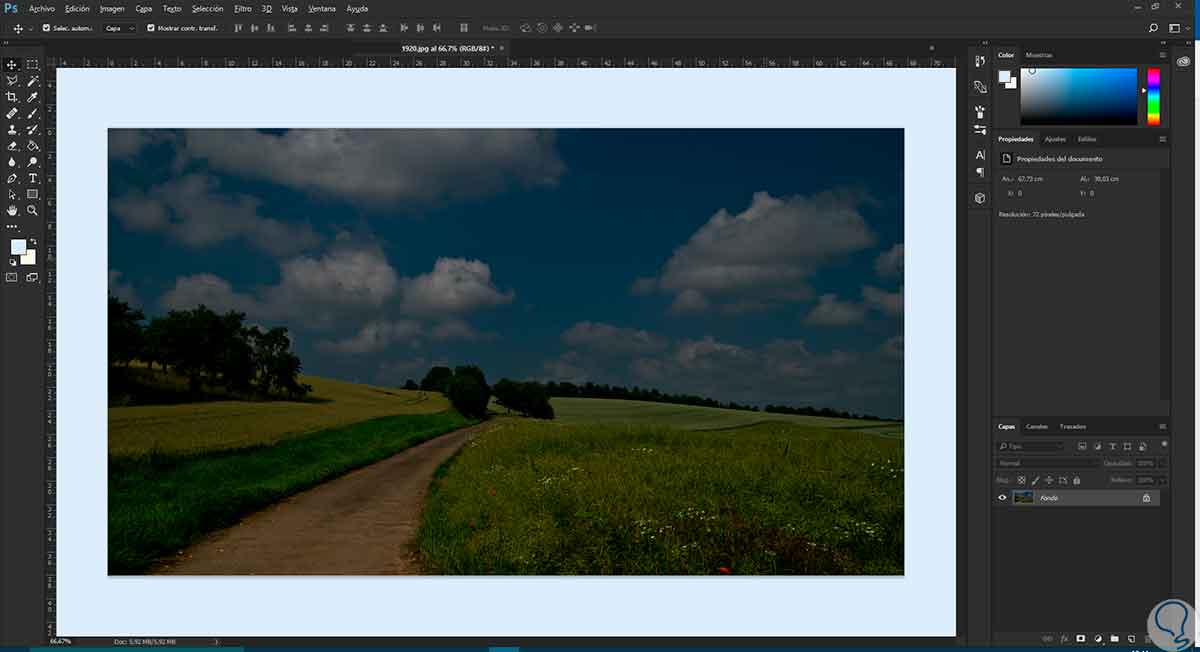Select the Dodge tool

[33, 161]
